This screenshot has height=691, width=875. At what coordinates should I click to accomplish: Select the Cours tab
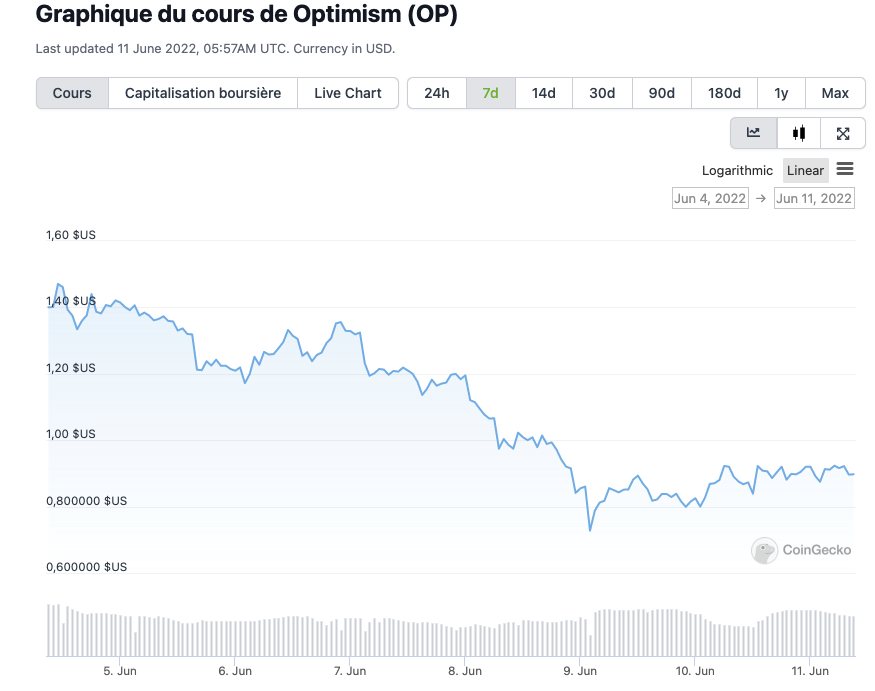(72, 93)
